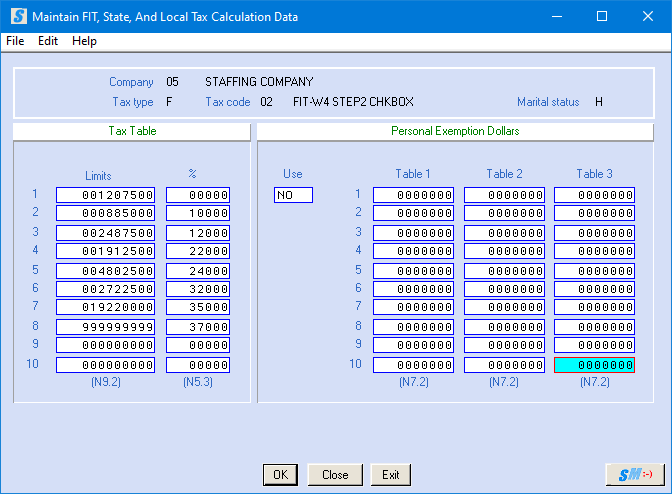Minimize the tax calculation window

(556, 17)
